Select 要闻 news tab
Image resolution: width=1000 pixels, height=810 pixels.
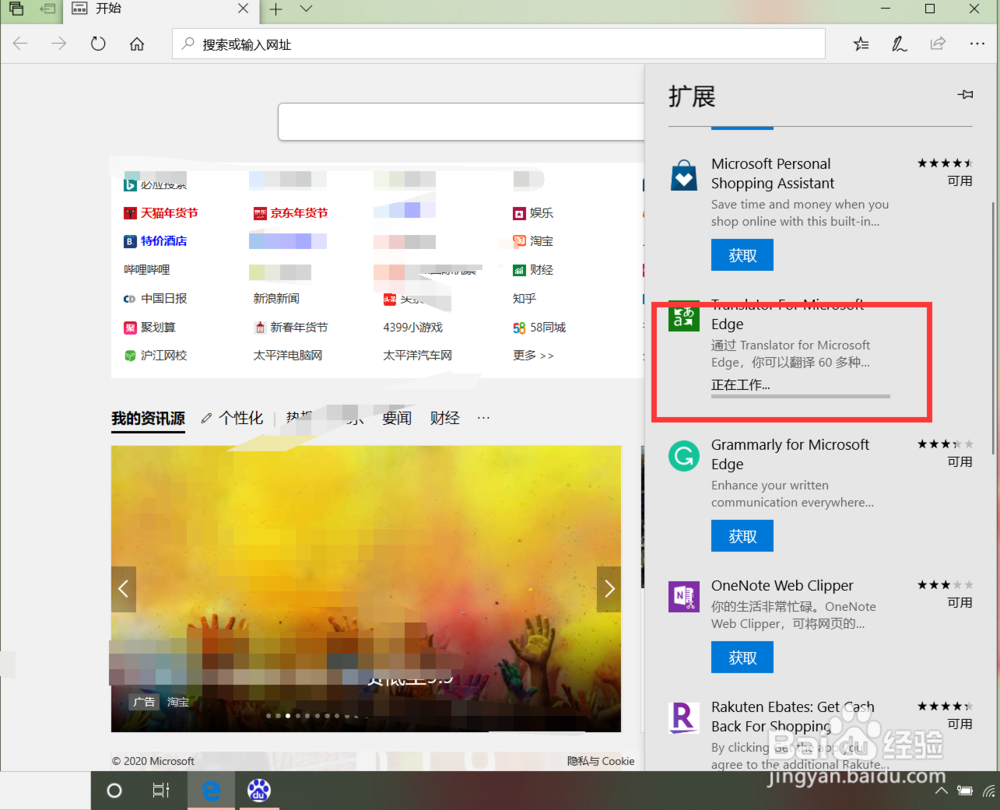point(397,418)
